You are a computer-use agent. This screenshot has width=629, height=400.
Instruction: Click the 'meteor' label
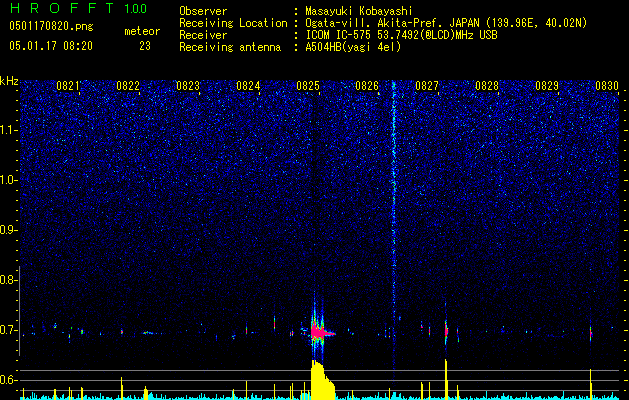click(x=142, y=31)
